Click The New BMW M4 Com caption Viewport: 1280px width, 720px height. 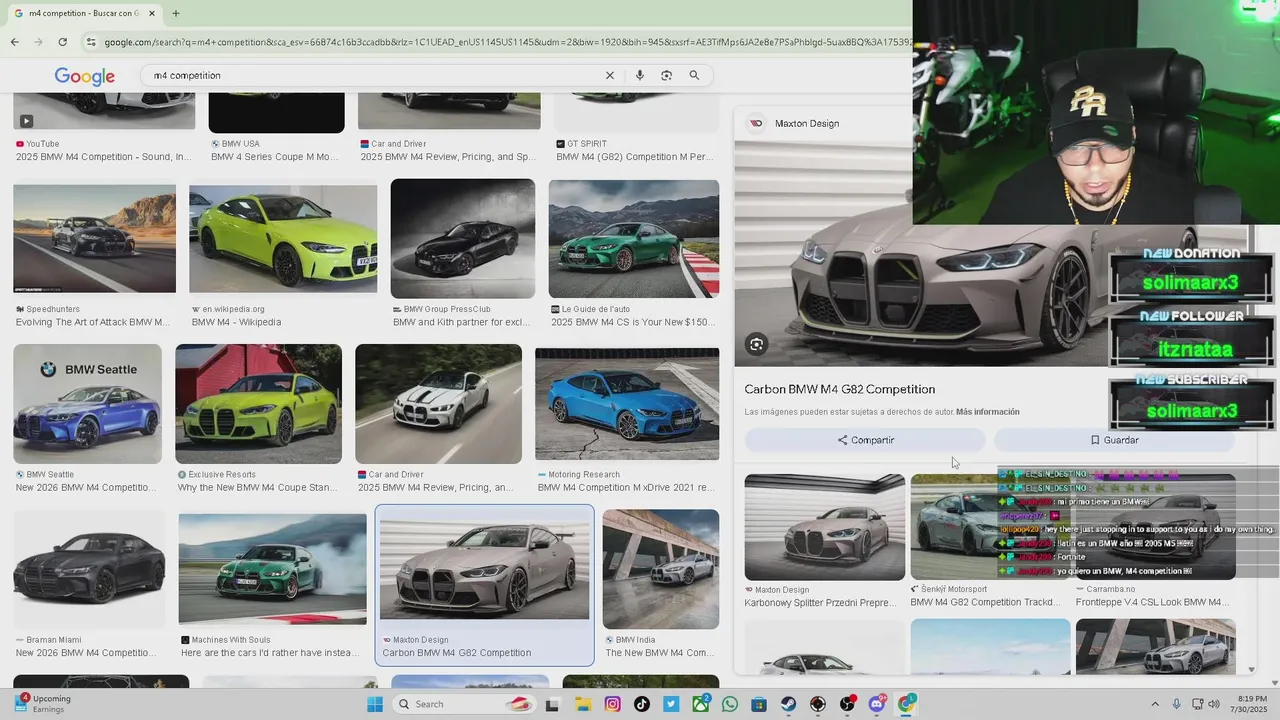(658, 653)
